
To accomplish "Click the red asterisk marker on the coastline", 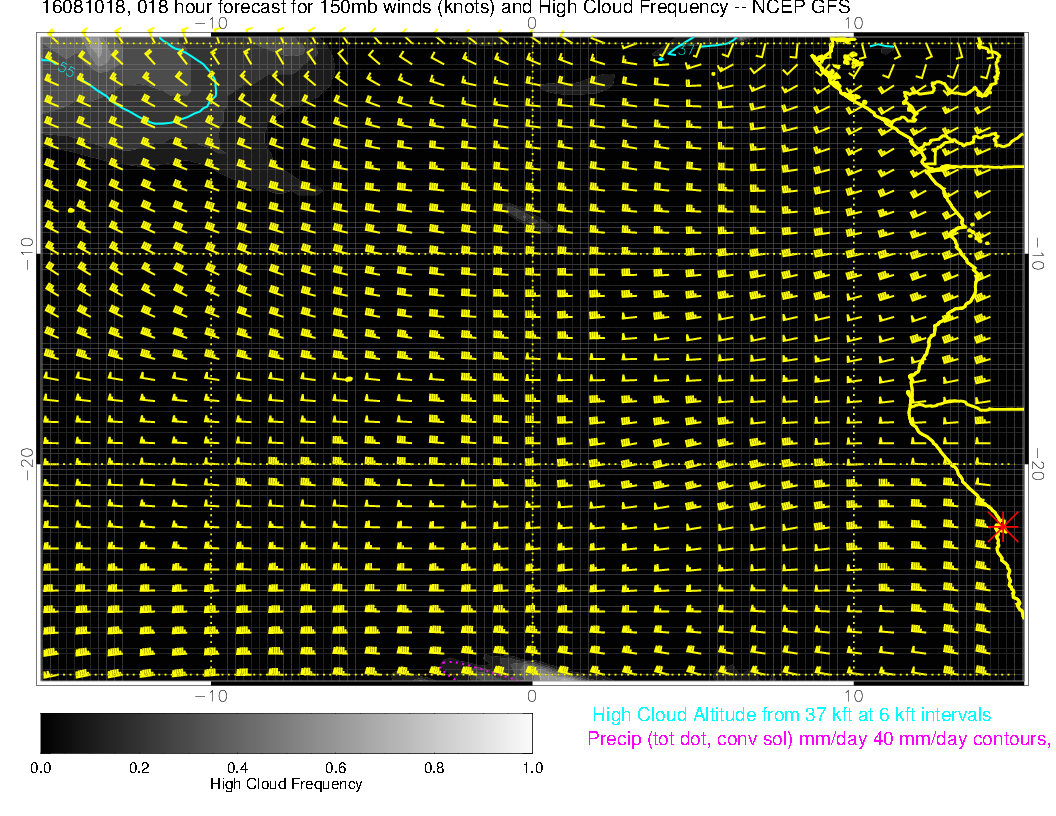I will pyautogui.click(x=1003, y=526).
